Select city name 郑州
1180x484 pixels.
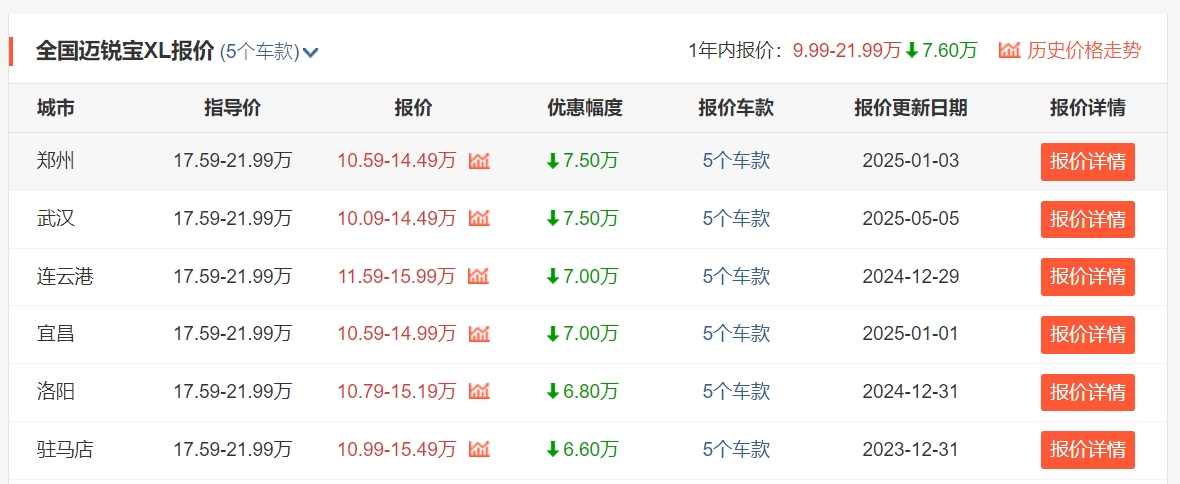pos(56,161)
